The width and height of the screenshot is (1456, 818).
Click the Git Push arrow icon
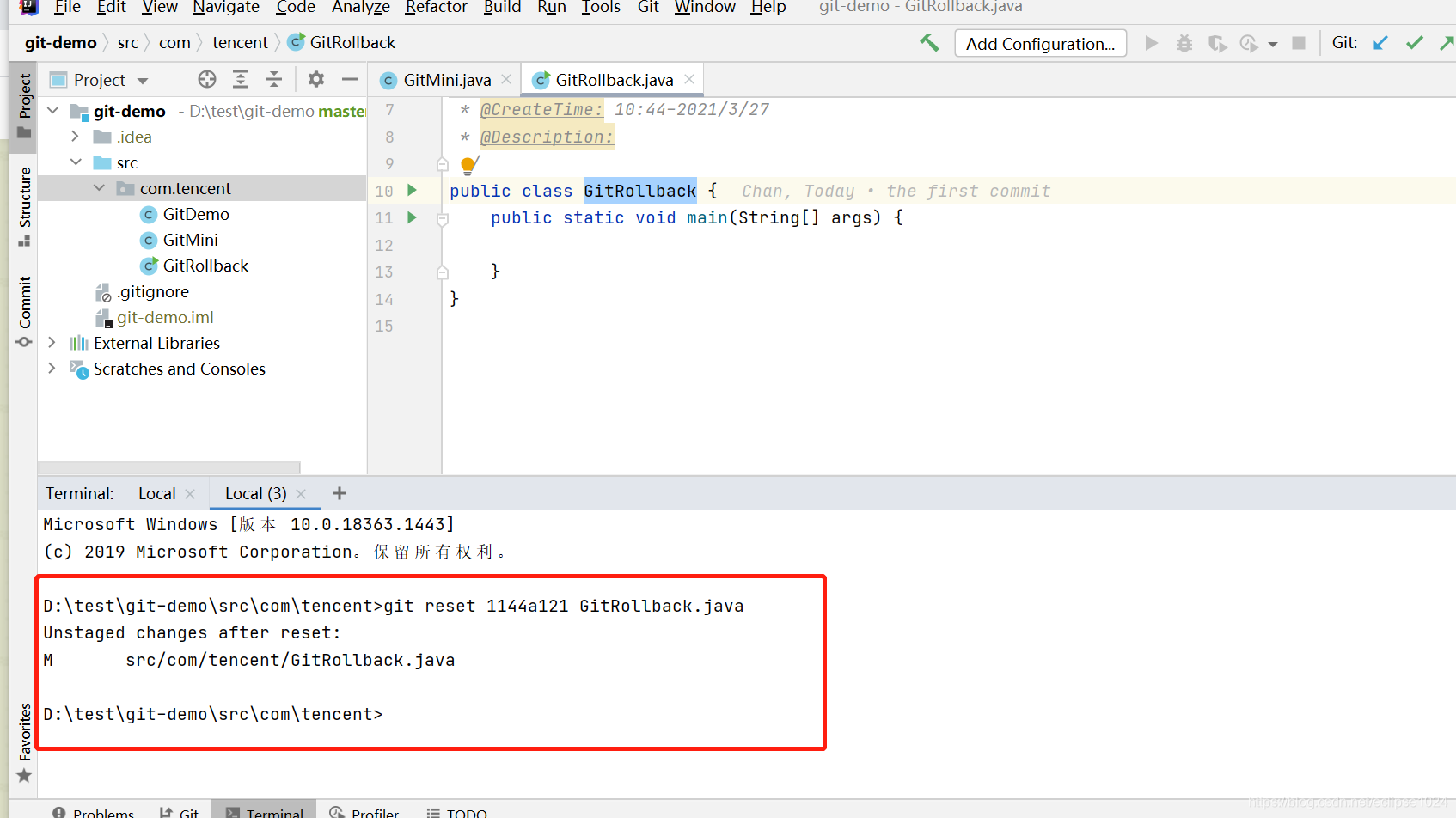pyautogui.click(x=1447, y=43)
